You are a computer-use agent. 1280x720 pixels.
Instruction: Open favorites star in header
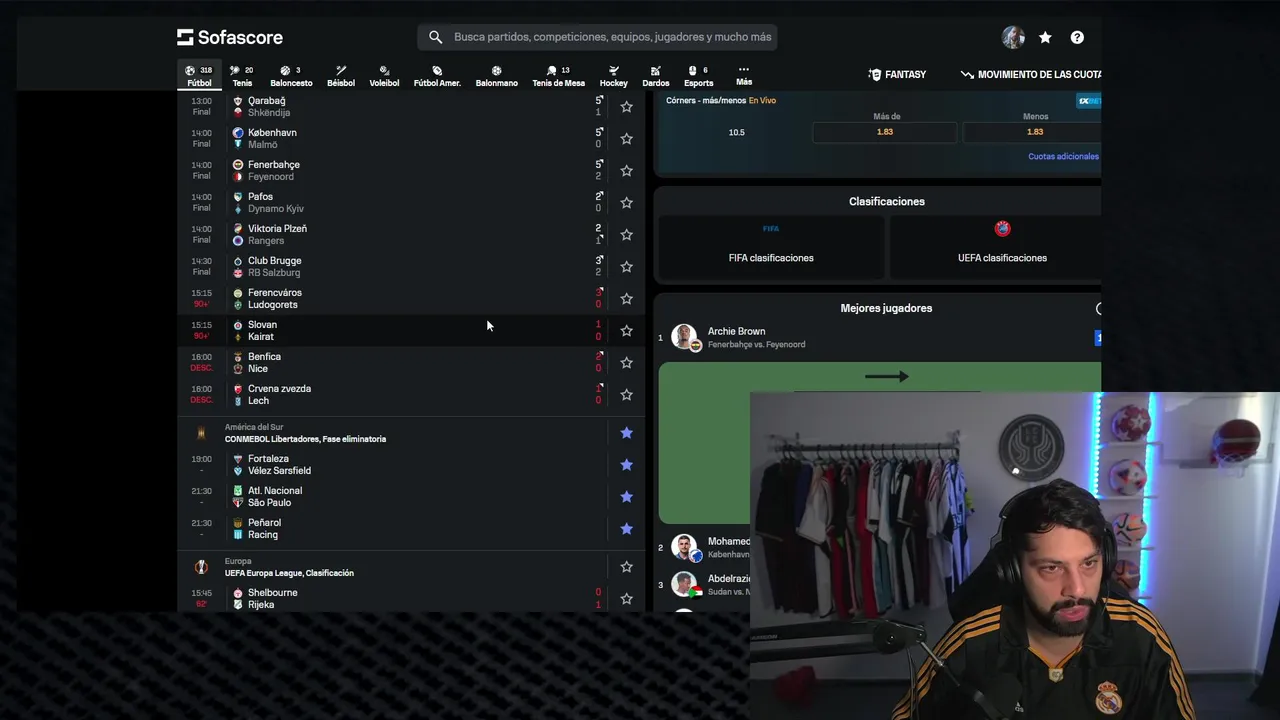(x=1045, y=37)
